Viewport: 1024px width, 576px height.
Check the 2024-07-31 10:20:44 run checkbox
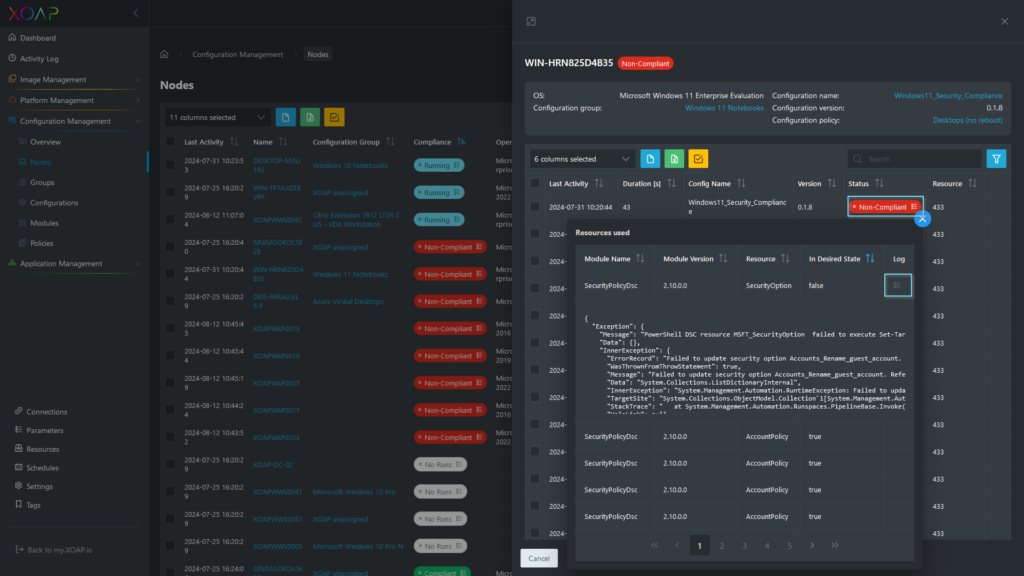click(x=535, y=207)
